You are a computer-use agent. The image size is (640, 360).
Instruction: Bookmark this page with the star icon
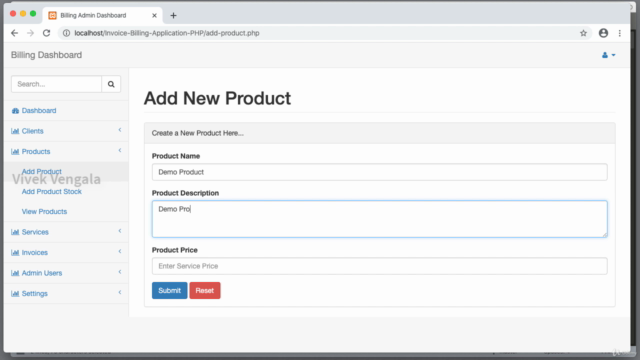583,33
